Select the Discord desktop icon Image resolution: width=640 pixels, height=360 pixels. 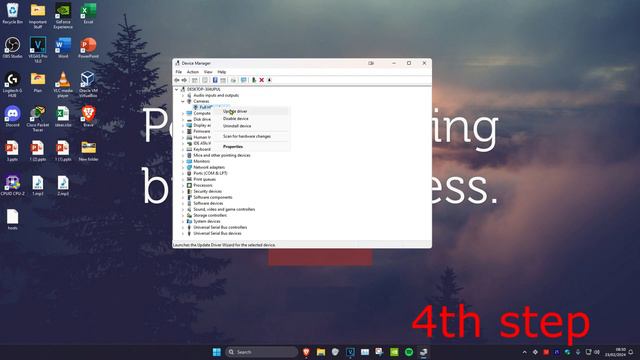click(x=13, y=116)
